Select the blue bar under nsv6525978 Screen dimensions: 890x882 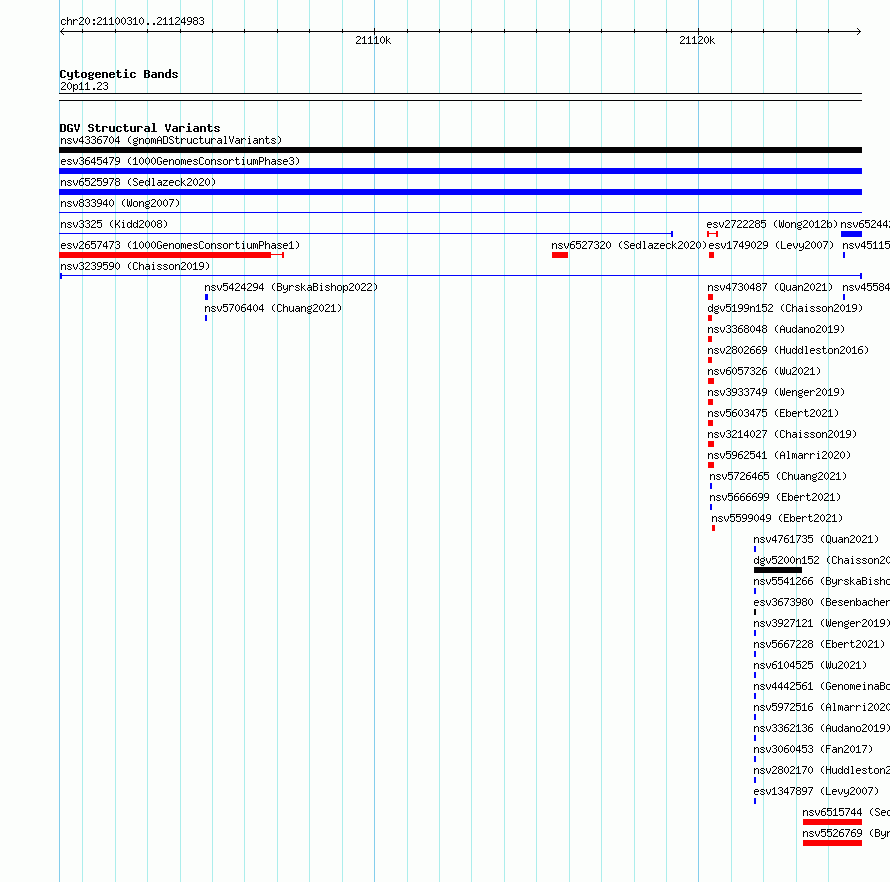(x=460, y=192)
